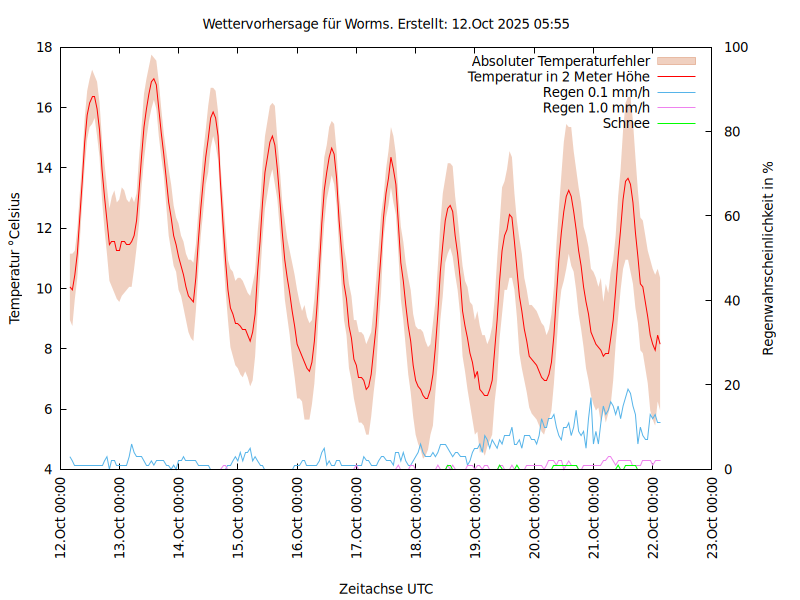Image resolution: width=800 pixels, height=600 pixels.
Task: Click the 'Schnee' legend label
Action: click(x=626, y=123)
